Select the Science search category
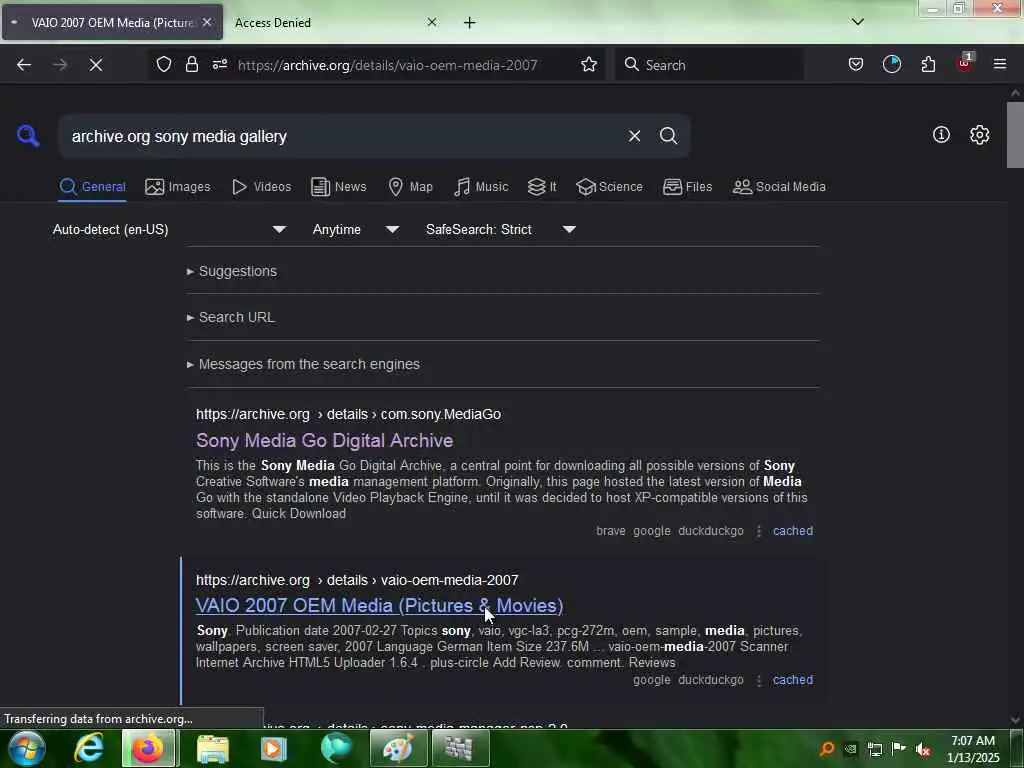This screenshot has width=1024, height=768. pyautogui.click(x=609, y=187)
